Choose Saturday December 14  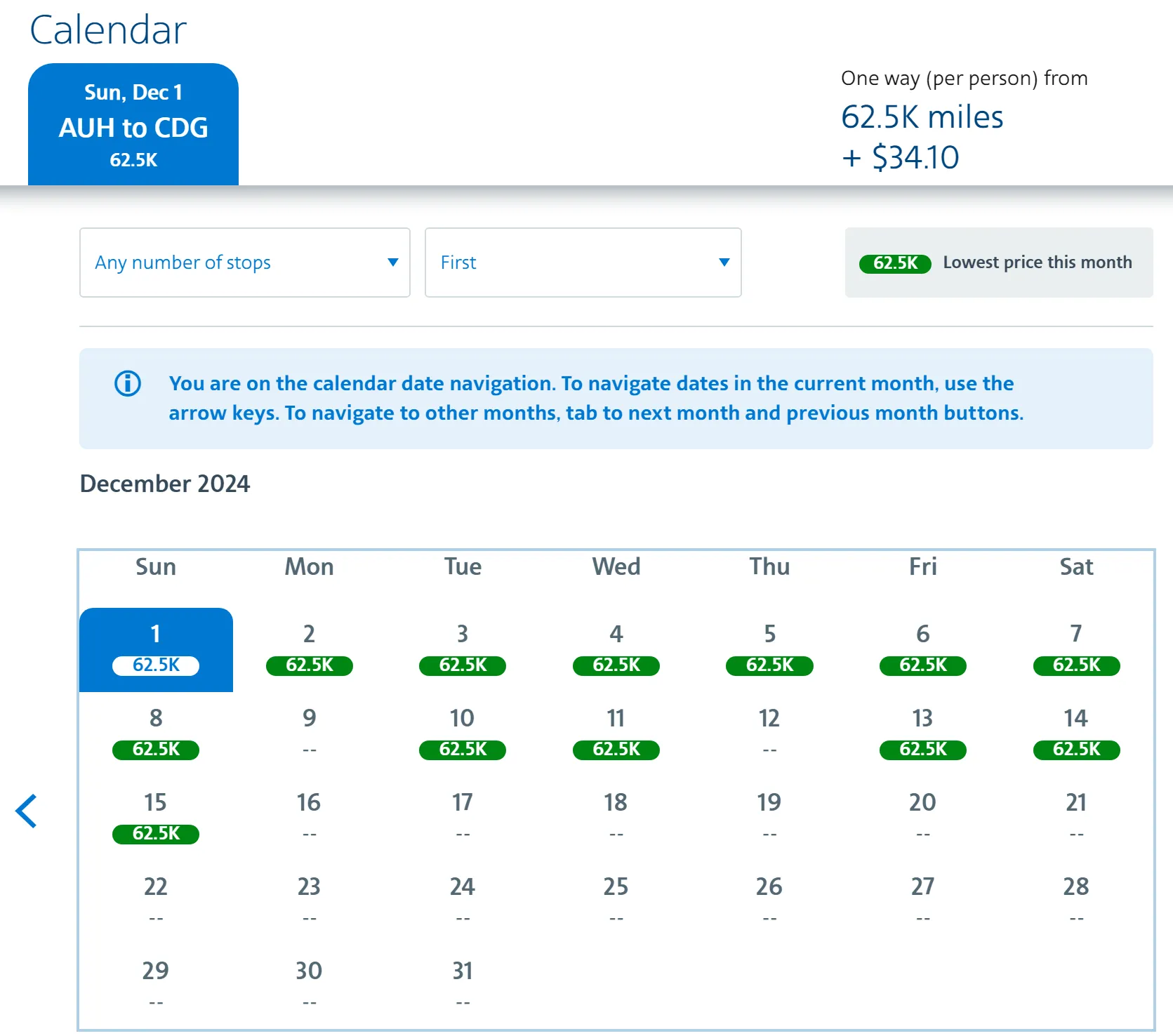coord(1076,733)
